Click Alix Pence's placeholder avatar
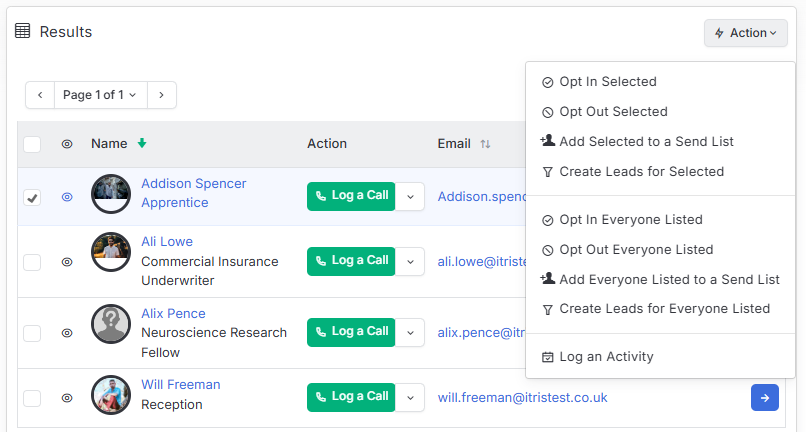The height and width of the screenshot is (432, 806). (x=111, y=323)
